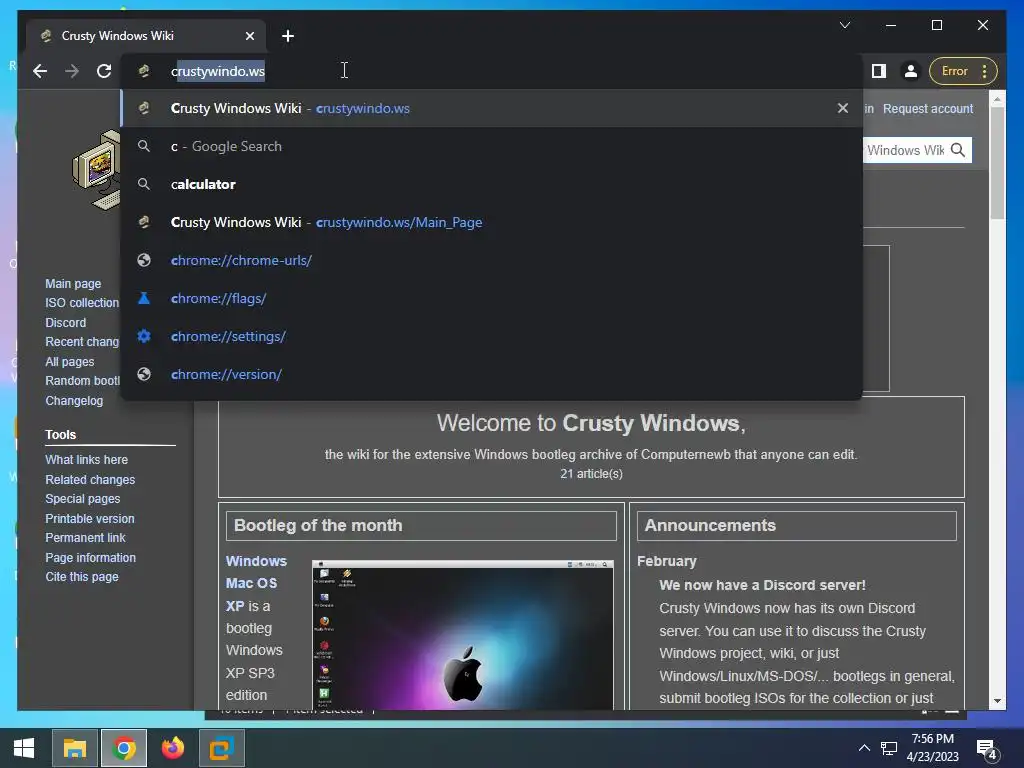Select the Crusty Windows Wiki crustywindo.ws suggestion
The width and height of the screenshot is (1024, 768).
click(x=491, y=108)
